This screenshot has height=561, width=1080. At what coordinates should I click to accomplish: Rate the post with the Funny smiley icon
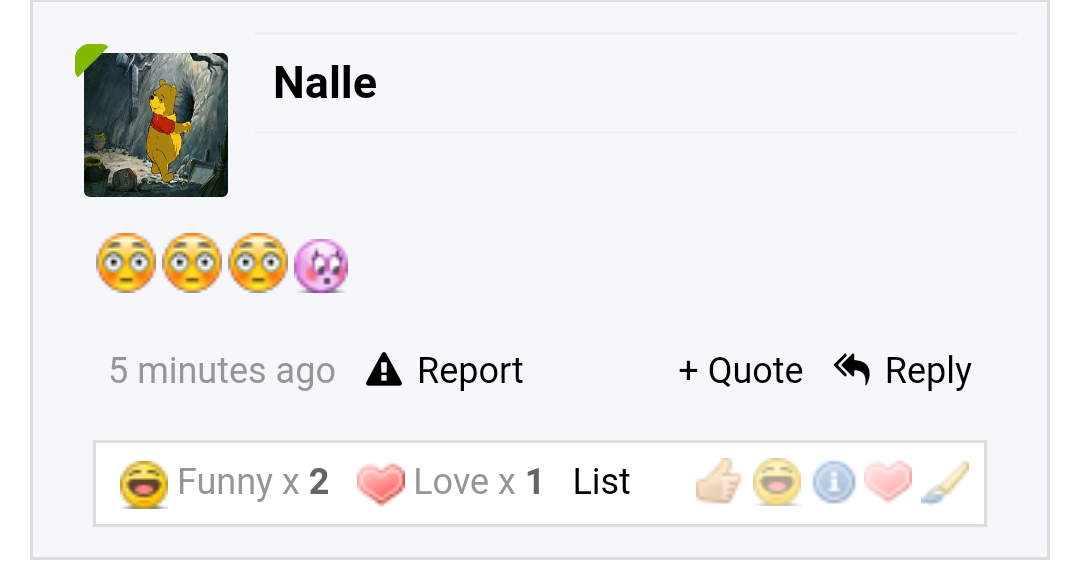pos(777,482)
